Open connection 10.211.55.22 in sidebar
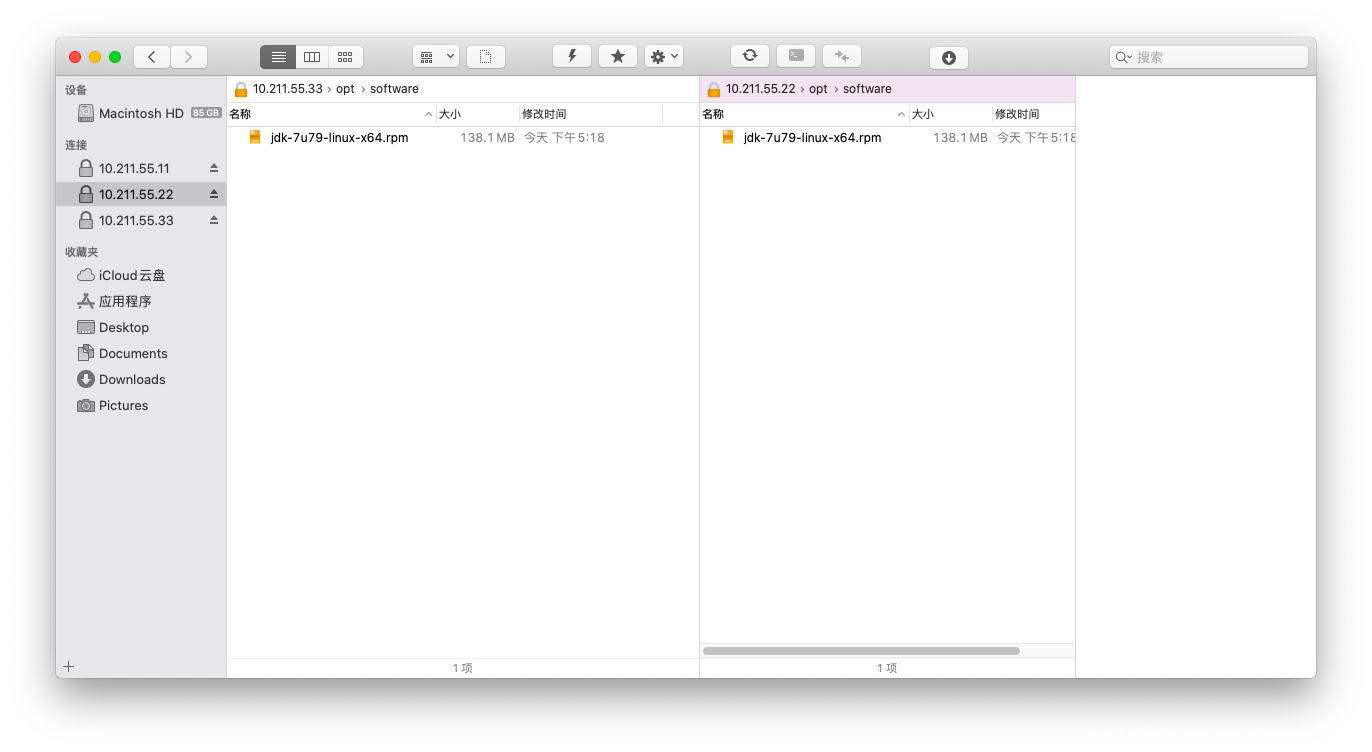The width and height of the screenshot is (1372, 752). tap(140, 194)
